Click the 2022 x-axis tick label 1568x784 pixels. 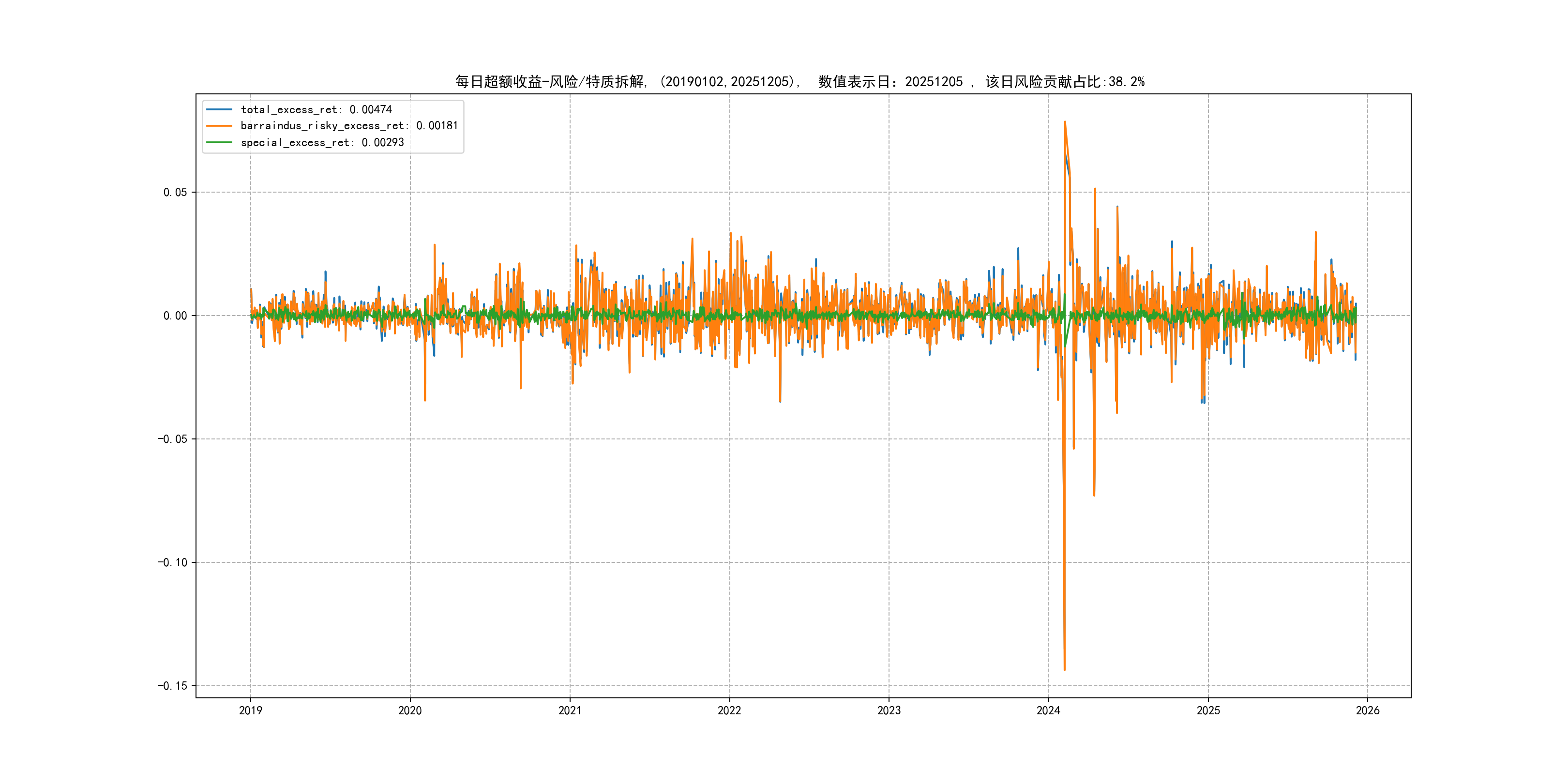click(x=729, y=710)
